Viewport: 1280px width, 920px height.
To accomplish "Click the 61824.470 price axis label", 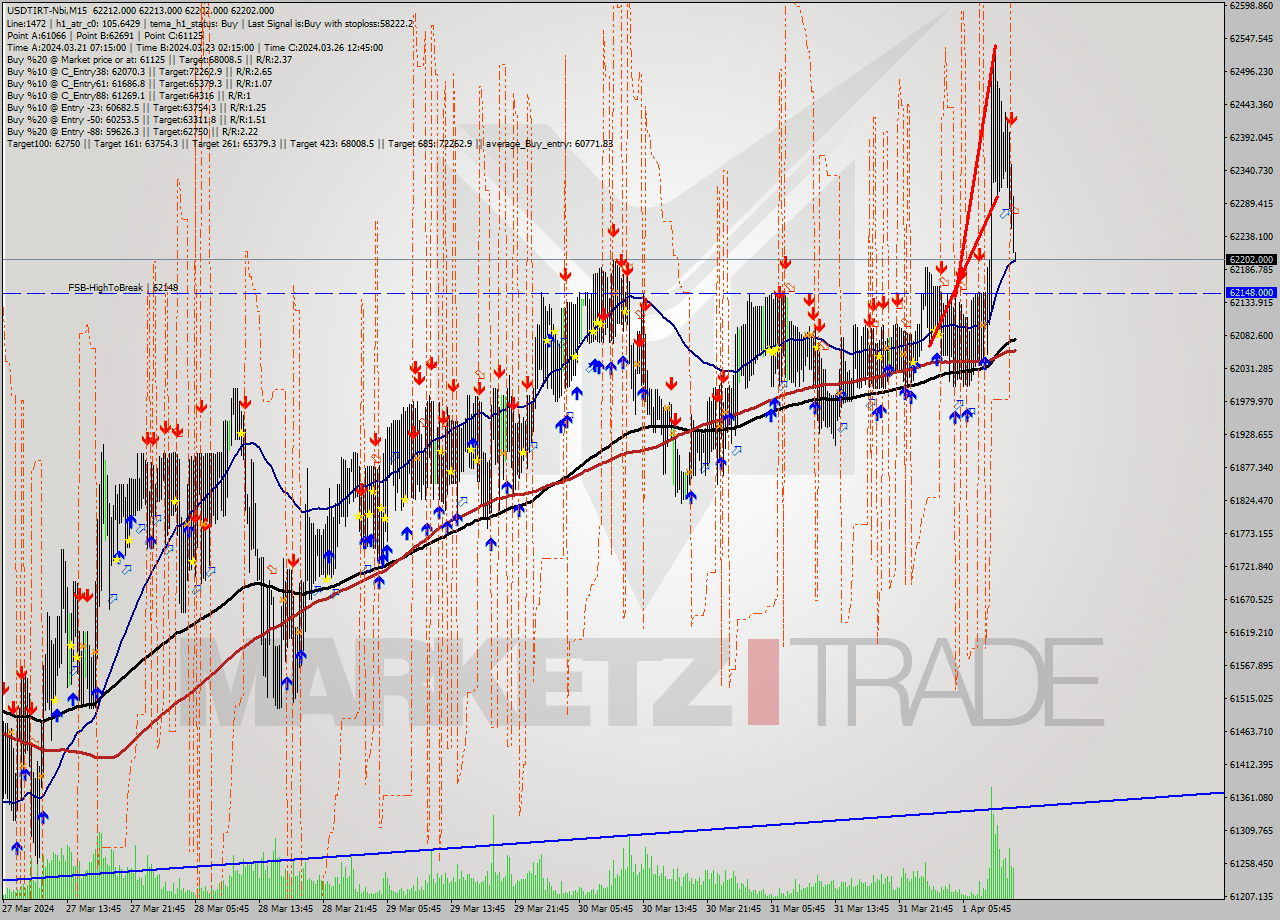I will (x=1250, y=501).
